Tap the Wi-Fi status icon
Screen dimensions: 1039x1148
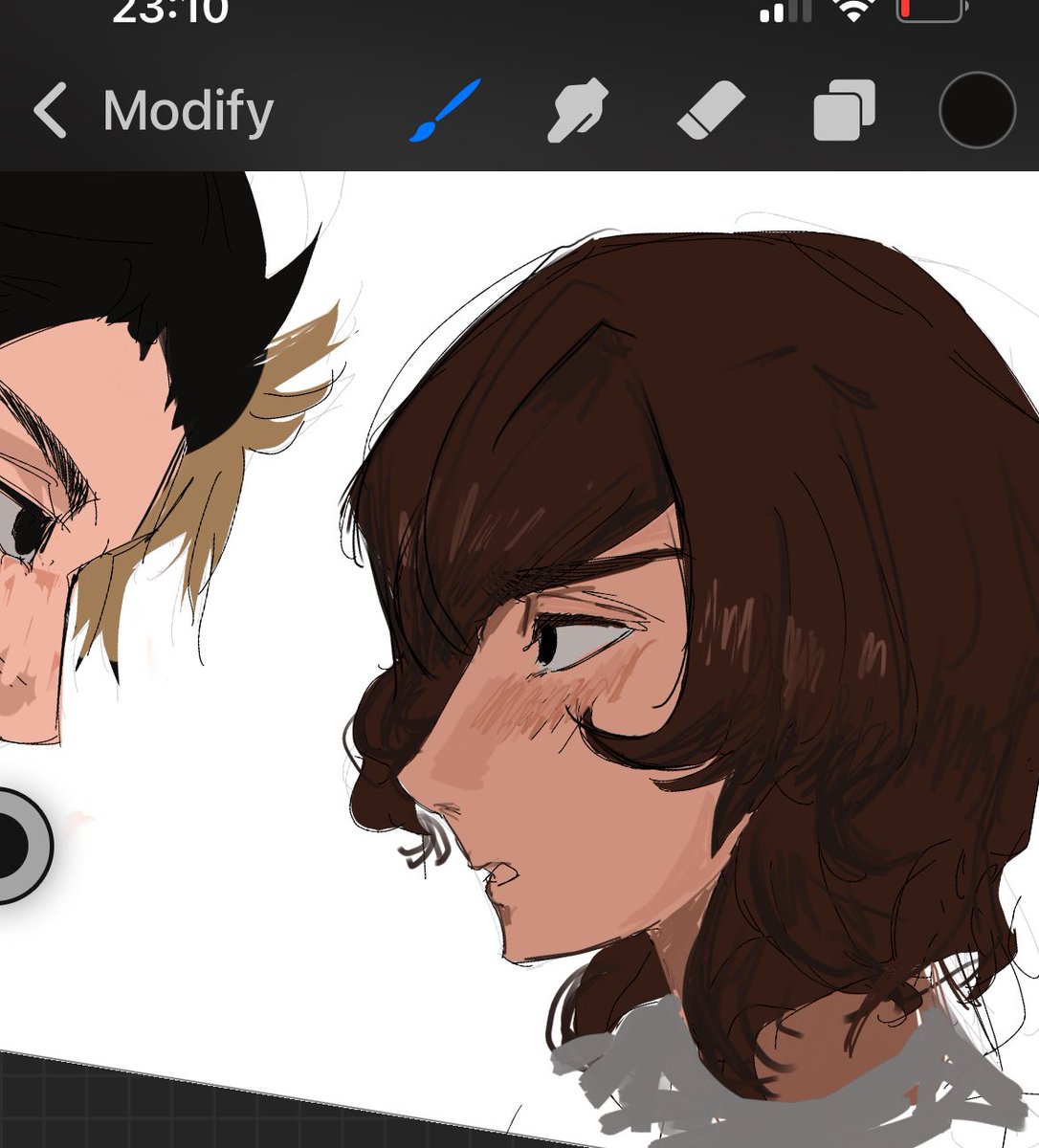[854, 11]
